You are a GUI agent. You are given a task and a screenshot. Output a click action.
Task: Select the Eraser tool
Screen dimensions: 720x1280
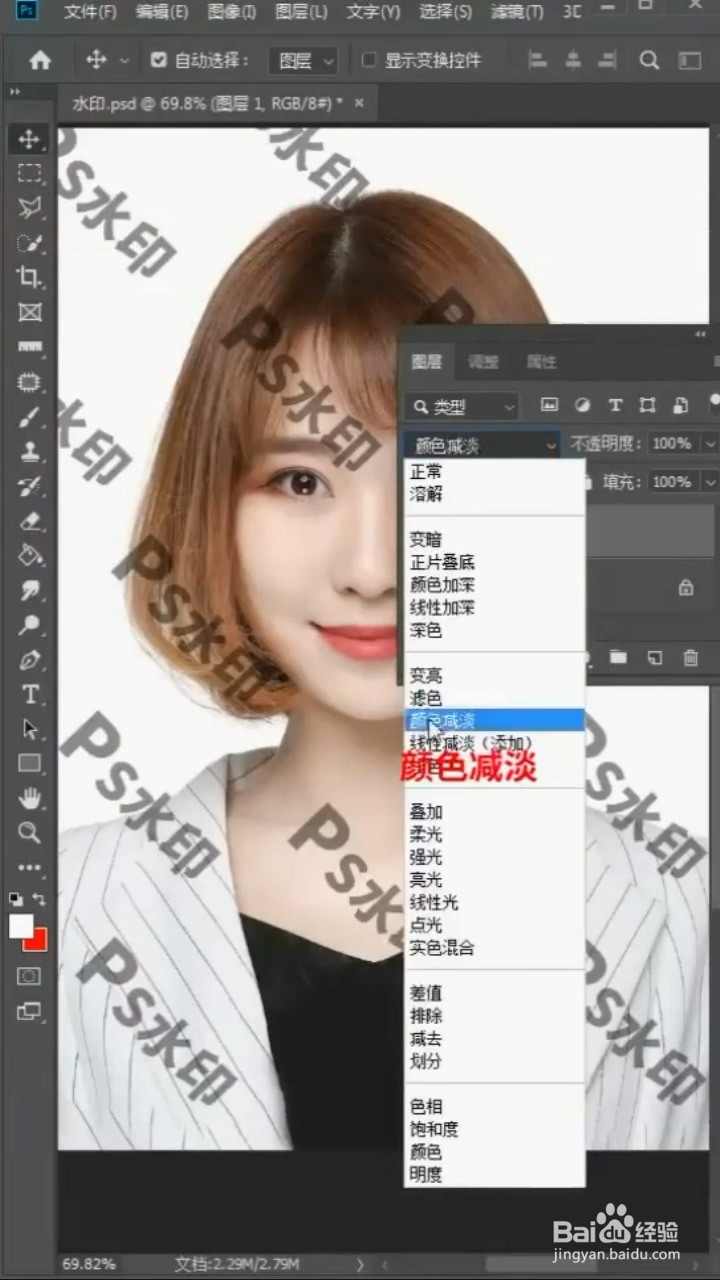[29, 521]
